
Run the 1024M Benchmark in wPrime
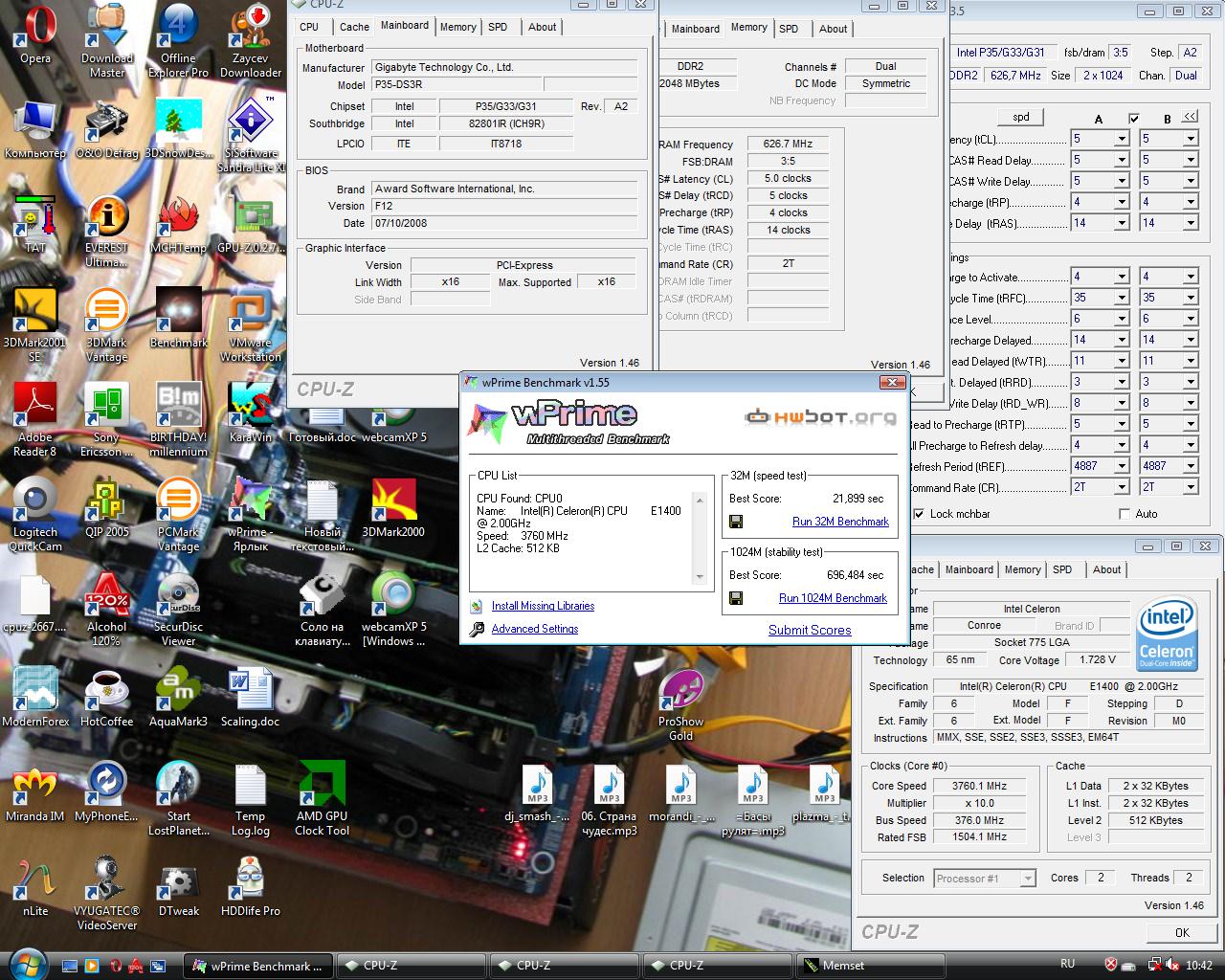click(x=833, y=598)
